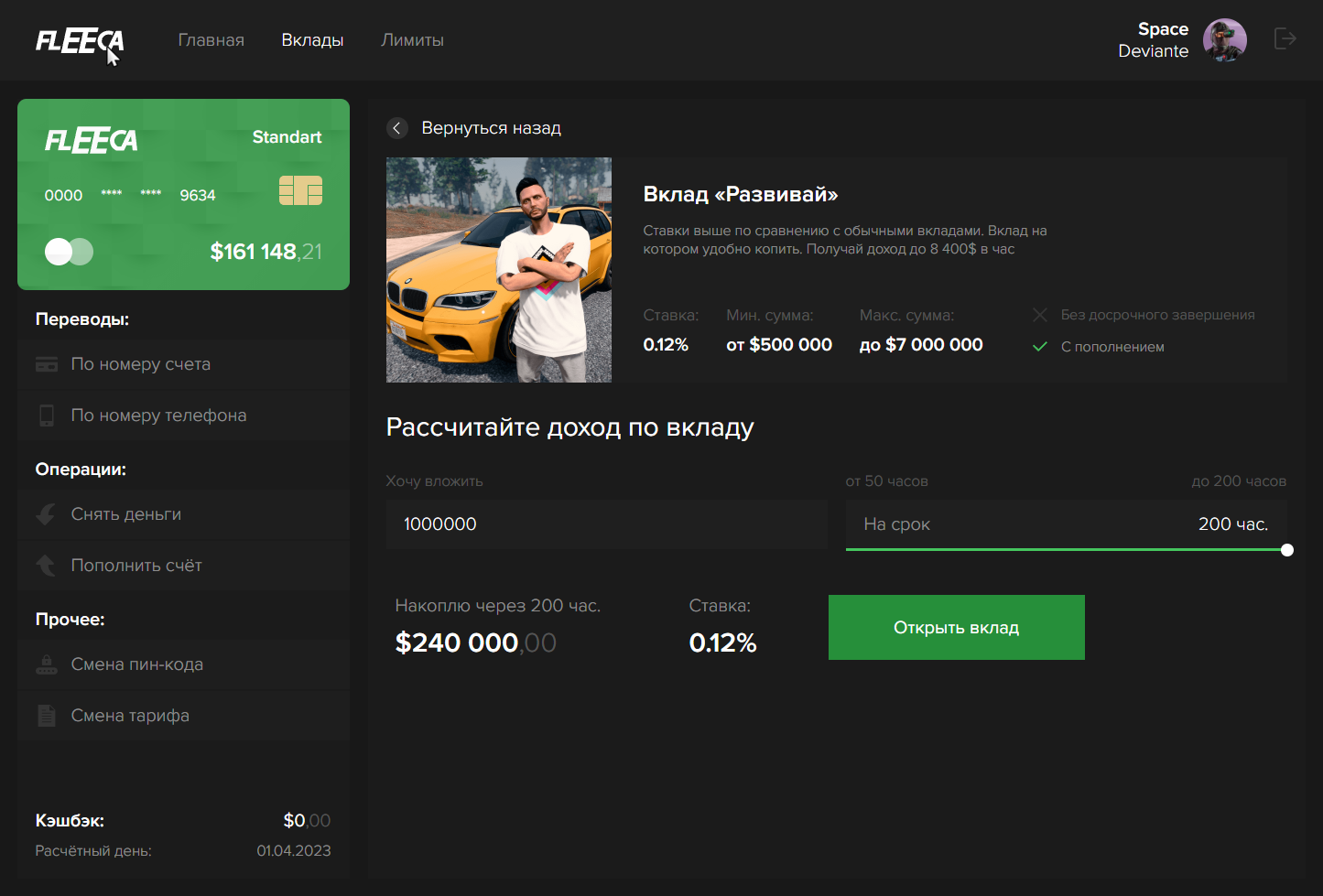
Task: Click the back arrow circle icon
Action: point(396,128)
